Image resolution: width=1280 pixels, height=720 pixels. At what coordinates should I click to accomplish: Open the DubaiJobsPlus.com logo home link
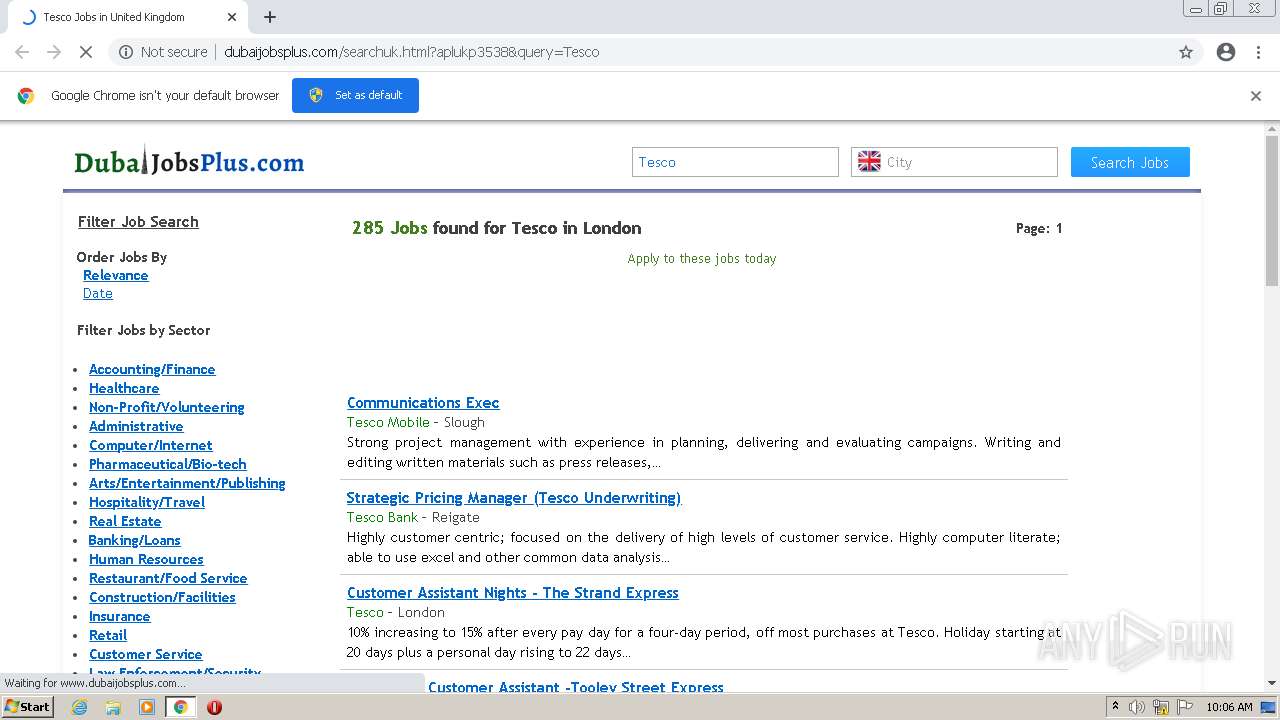189,162
